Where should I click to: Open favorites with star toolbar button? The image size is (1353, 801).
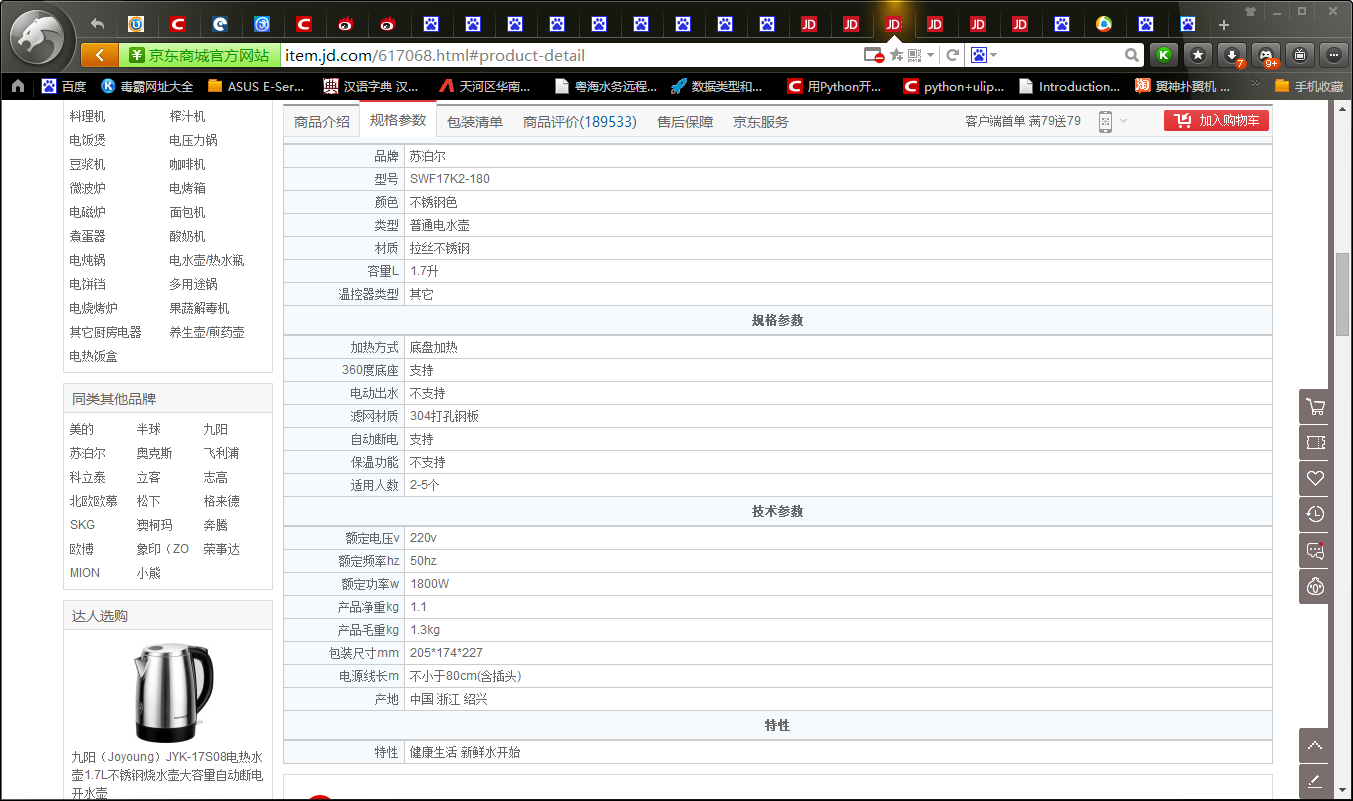(1198, 55)
